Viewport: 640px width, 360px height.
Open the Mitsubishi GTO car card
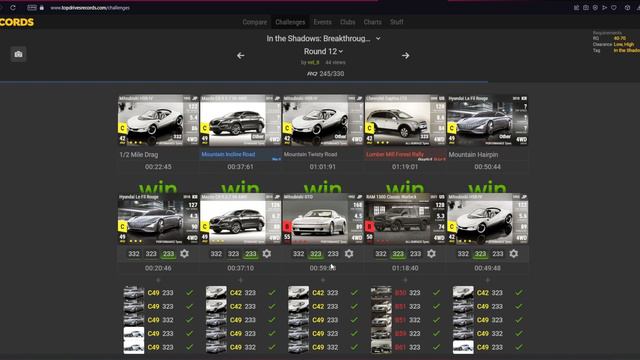pyautogui.click(x=323, y=219)
